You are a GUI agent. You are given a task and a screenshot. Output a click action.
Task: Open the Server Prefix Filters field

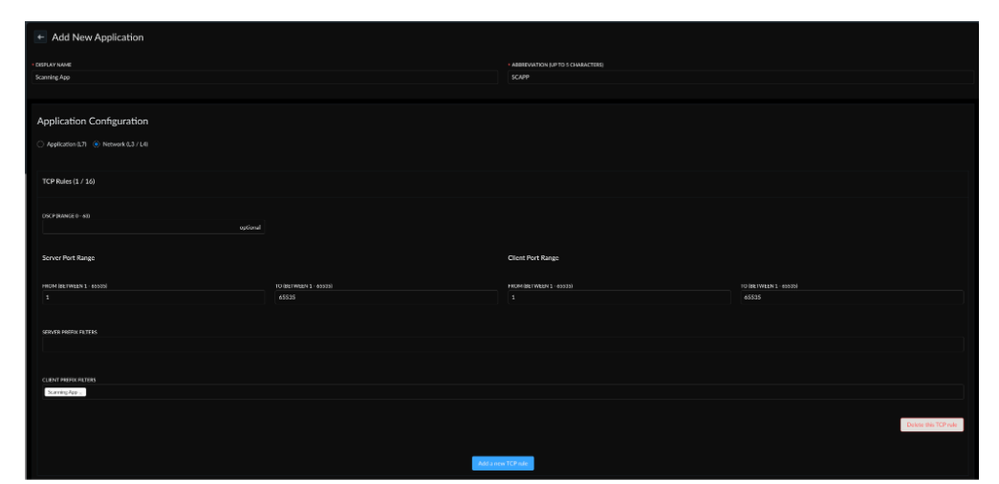coord(503,345)
